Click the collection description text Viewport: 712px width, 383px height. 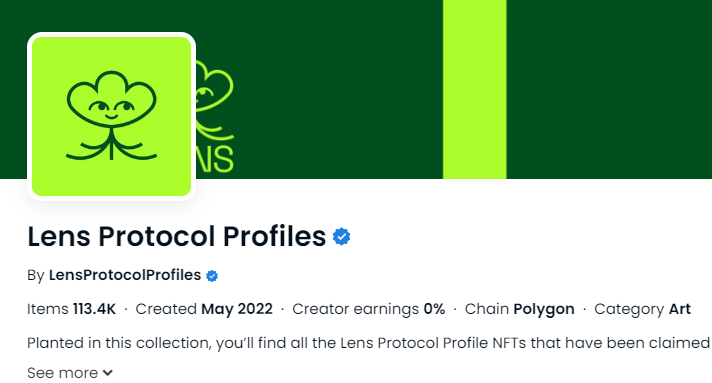tap(369, 343)
